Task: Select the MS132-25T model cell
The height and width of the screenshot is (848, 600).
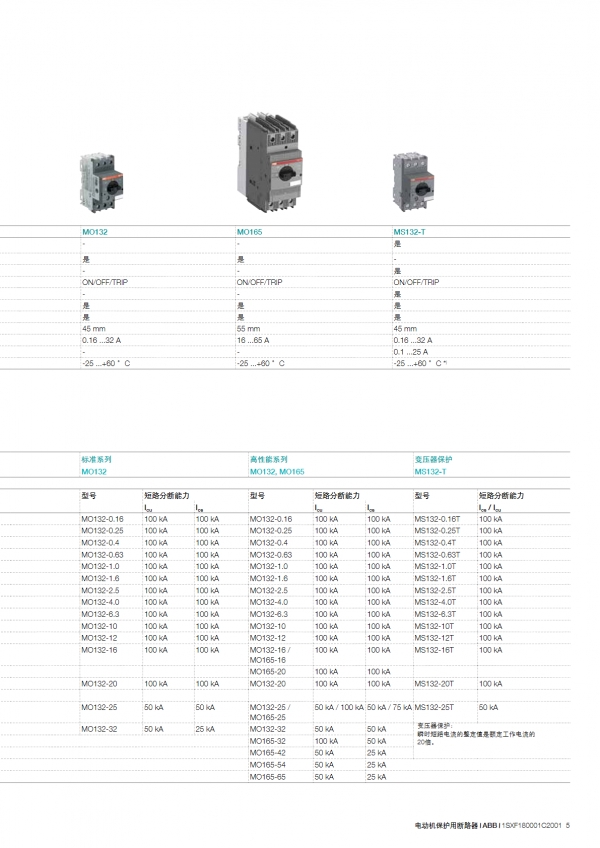Action: point(434,707)
